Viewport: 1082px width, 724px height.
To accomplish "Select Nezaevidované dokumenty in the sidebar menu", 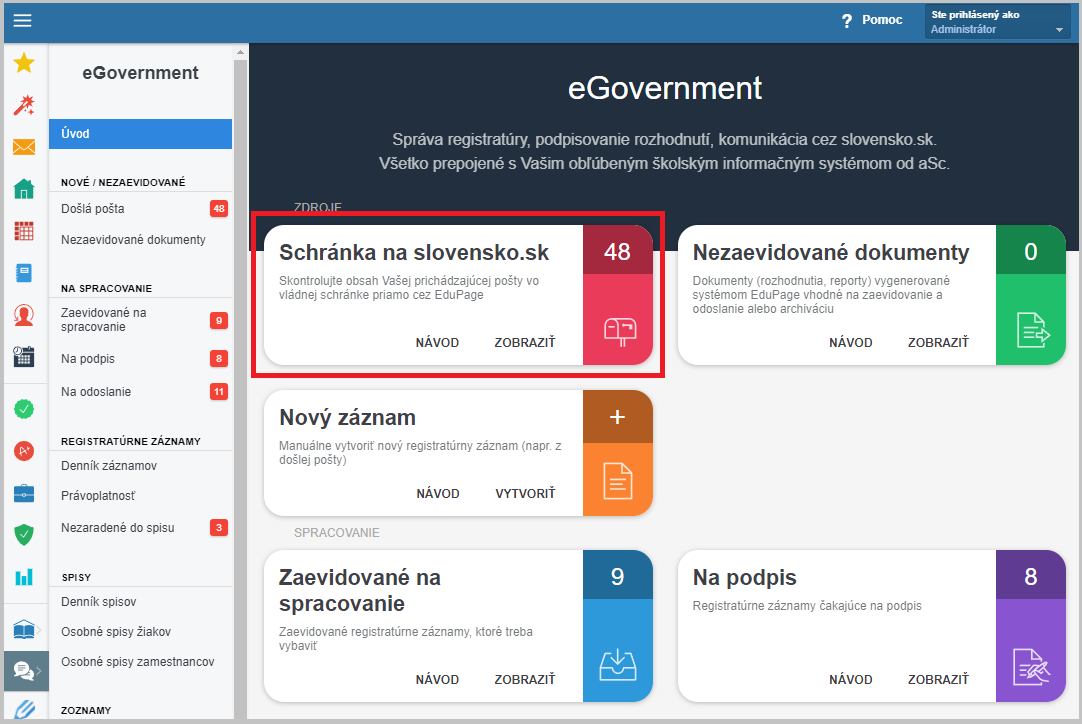I will click(133, 239).
